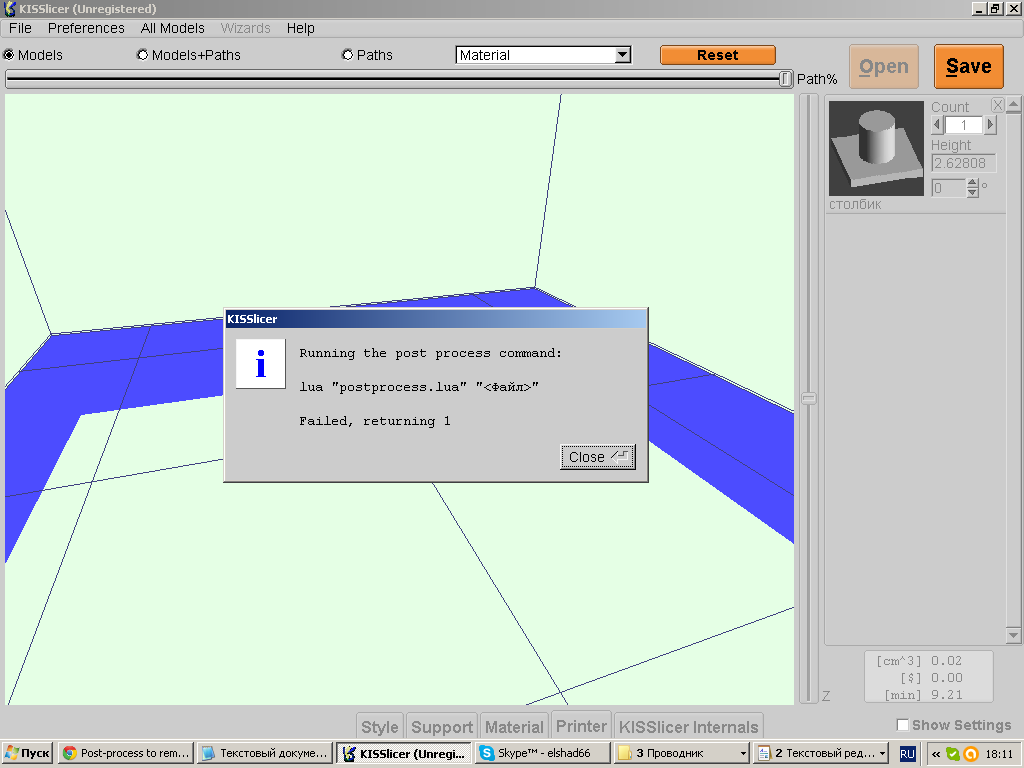
Task: Click the Path% slider handle
Action: coord(785,79)
